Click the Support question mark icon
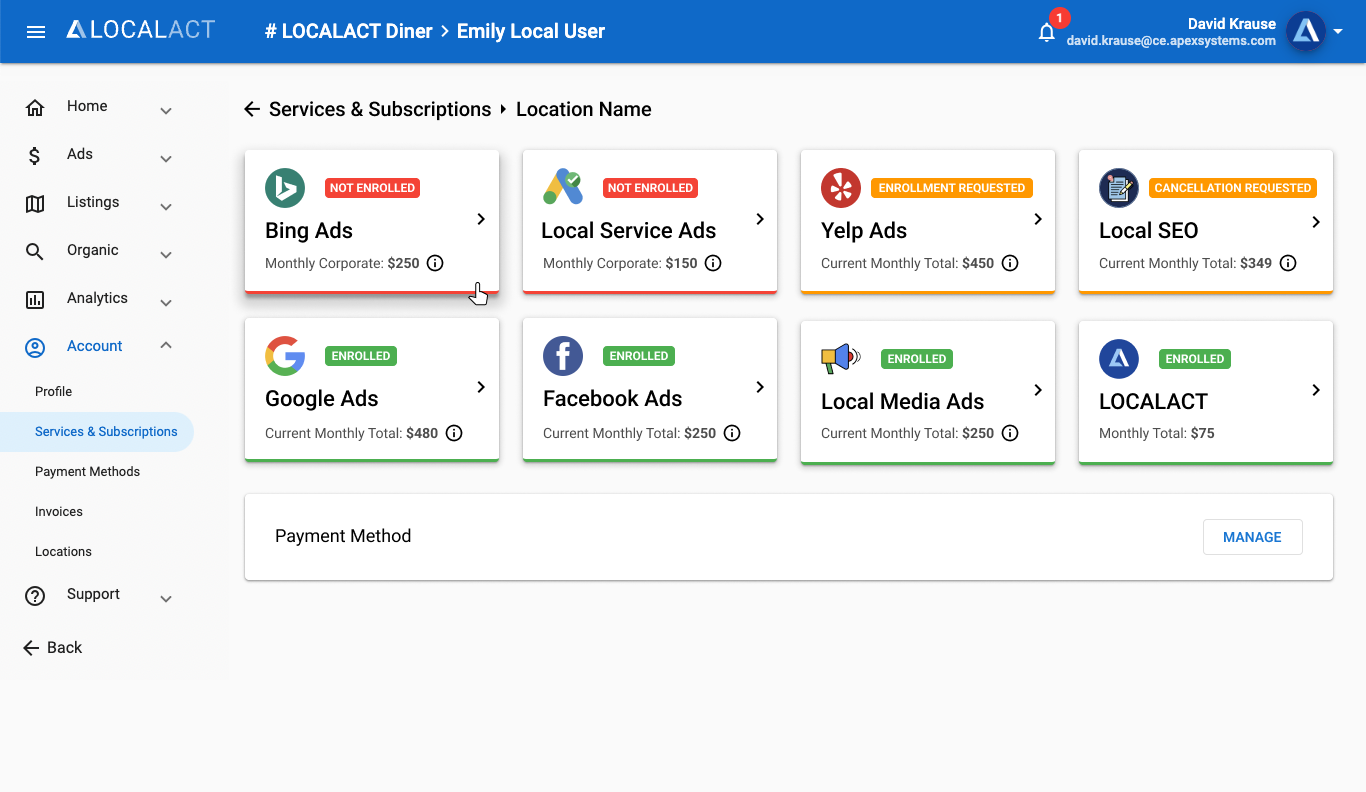1366x792 pixels. click(35, 595)
